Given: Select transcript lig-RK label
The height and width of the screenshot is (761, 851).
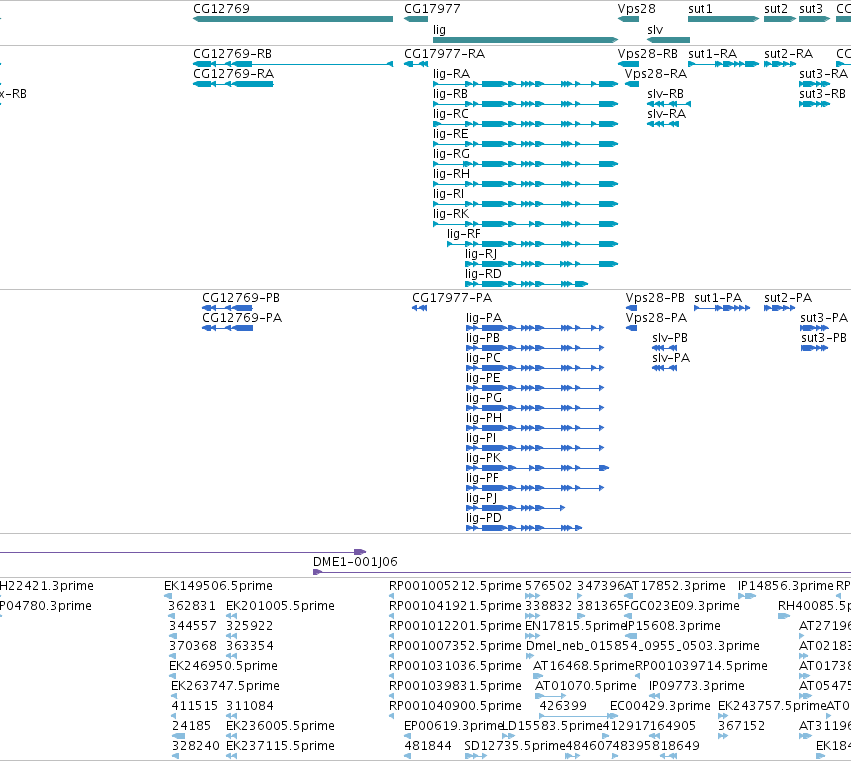Looking at the screenshot, I should pos(451,214).
